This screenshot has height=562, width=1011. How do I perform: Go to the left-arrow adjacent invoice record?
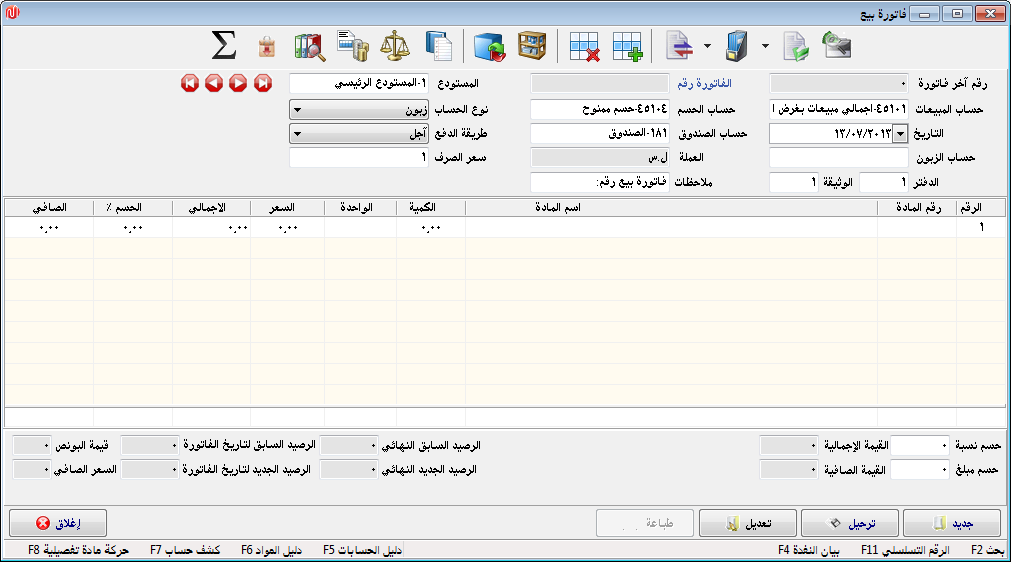click(214, 83)
